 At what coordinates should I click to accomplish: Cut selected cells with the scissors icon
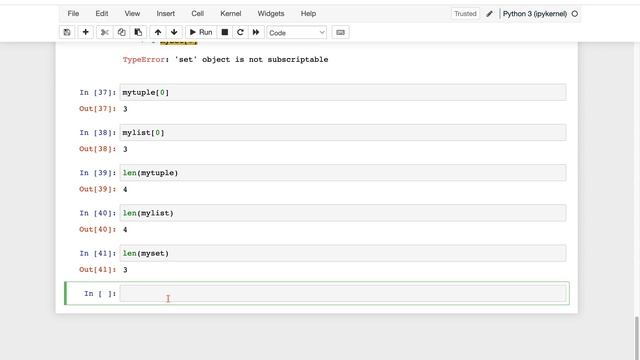point(104,32)
